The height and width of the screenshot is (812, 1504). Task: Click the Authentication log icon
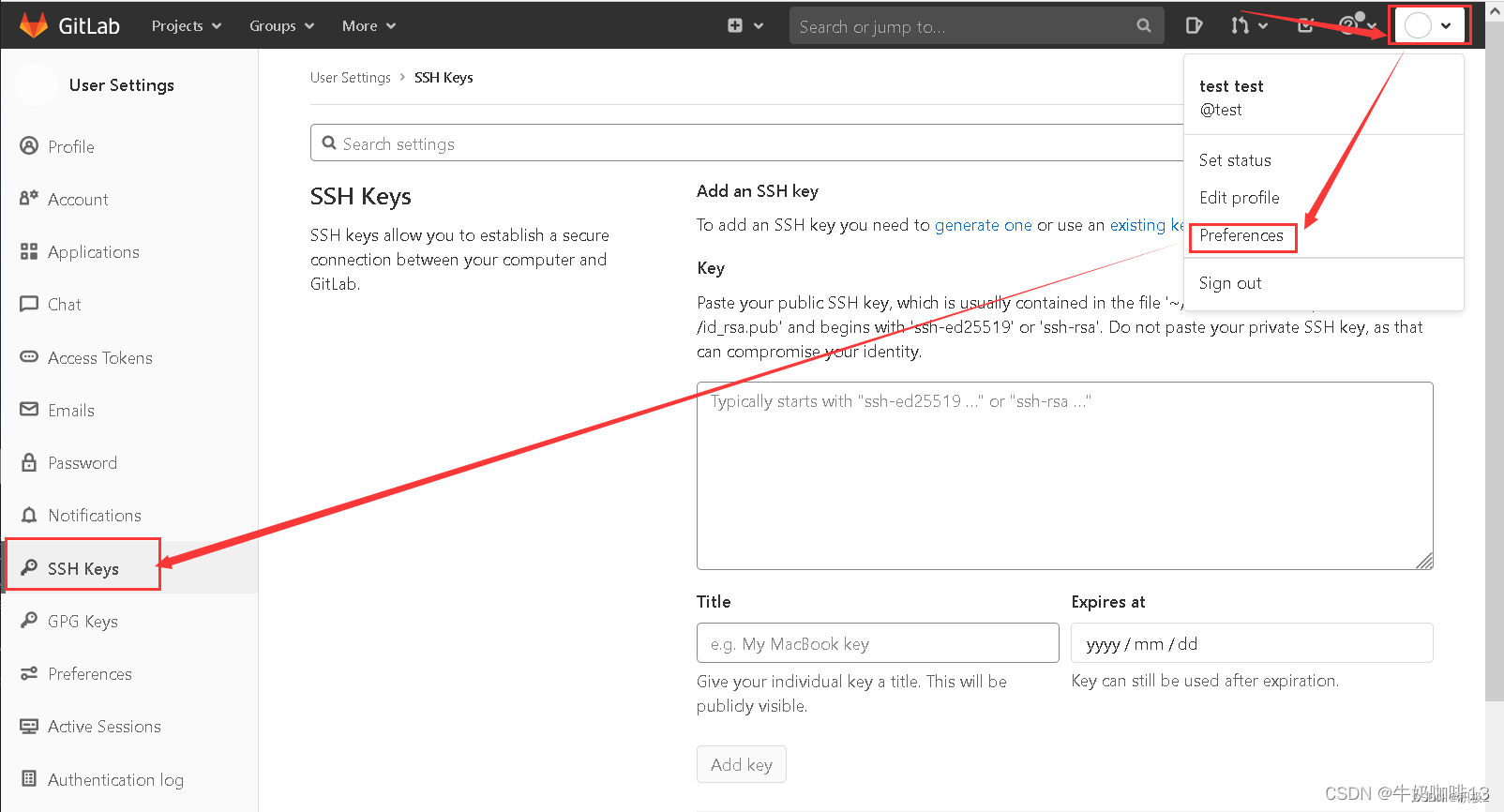pyautogui.click(x=29, y=779)
